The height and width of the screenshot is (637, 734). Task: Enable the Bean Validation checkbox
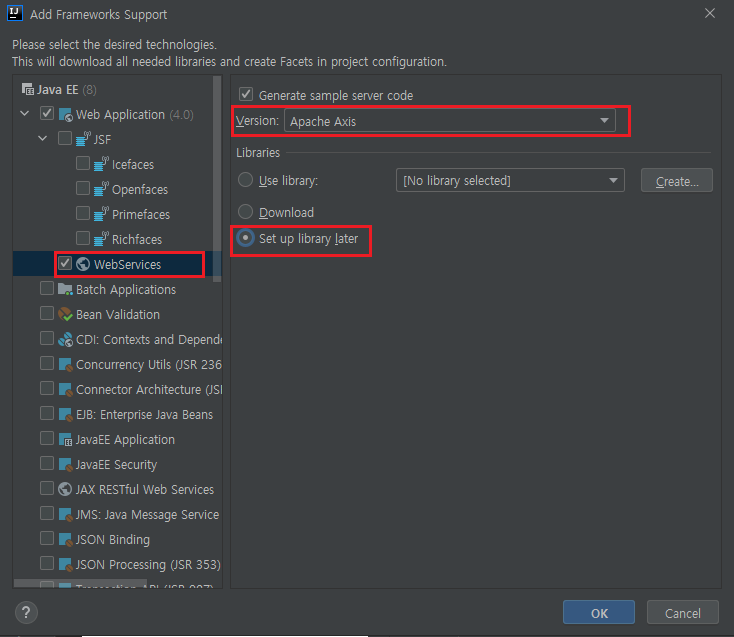point(47,313)
